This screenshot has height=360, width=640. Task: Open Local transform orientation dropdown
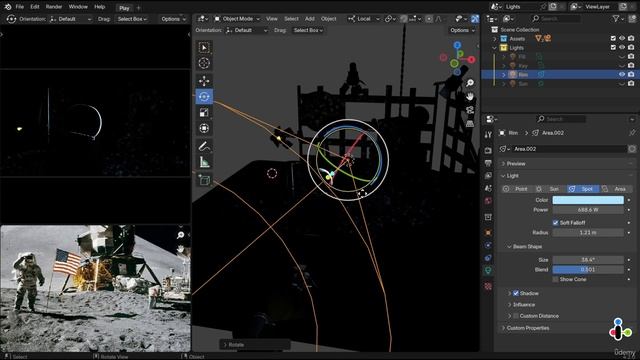coord(364,19)
